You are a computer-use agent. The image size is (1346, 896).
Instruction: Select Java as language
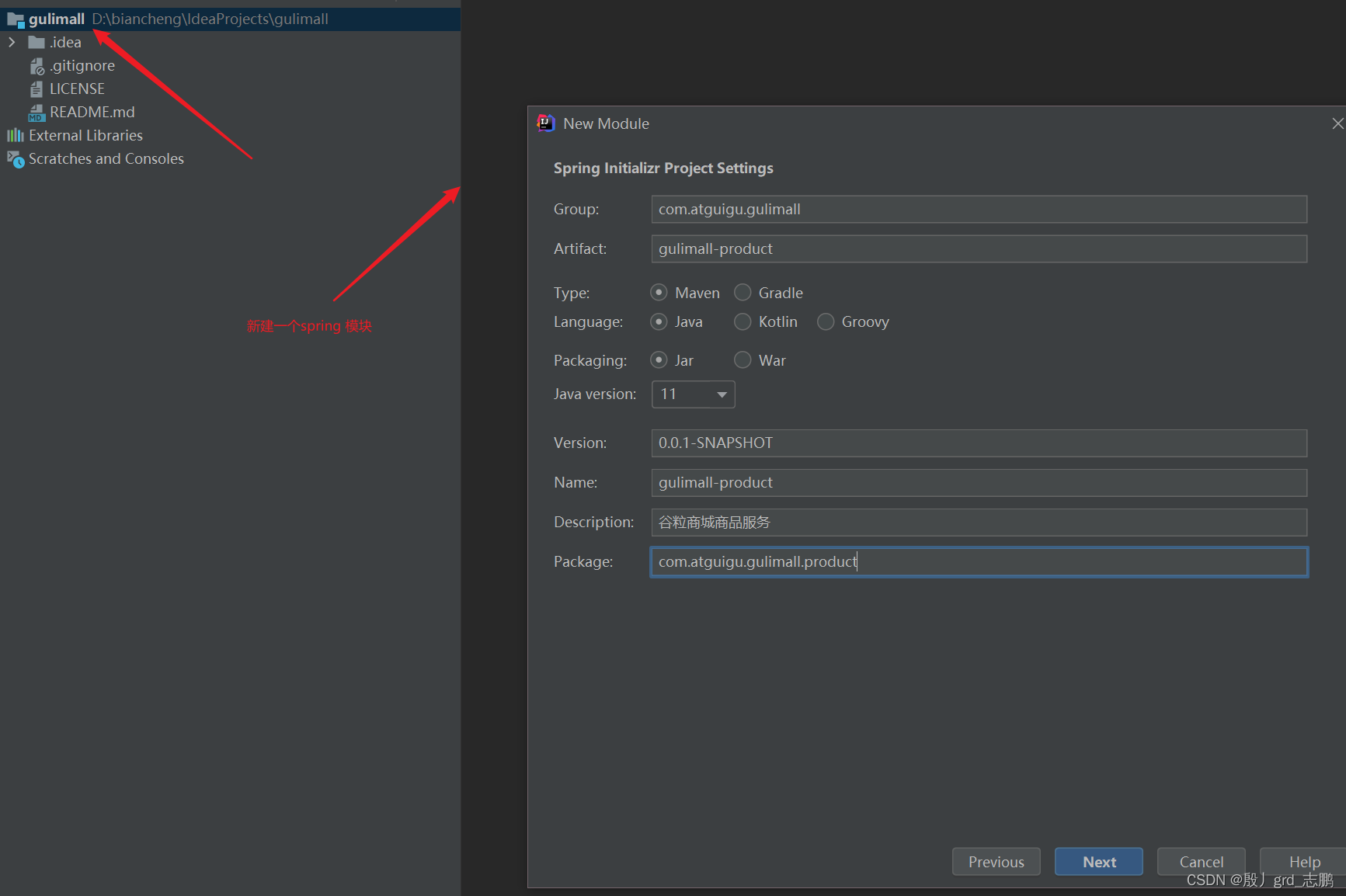pyautogui.click(x=659, y=321)
